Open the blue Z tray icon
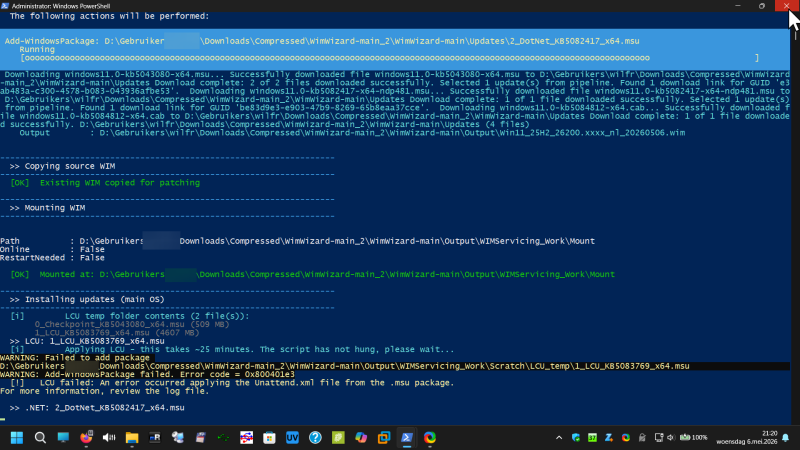This screenshot has width=800, height=450. pos(609,438)
